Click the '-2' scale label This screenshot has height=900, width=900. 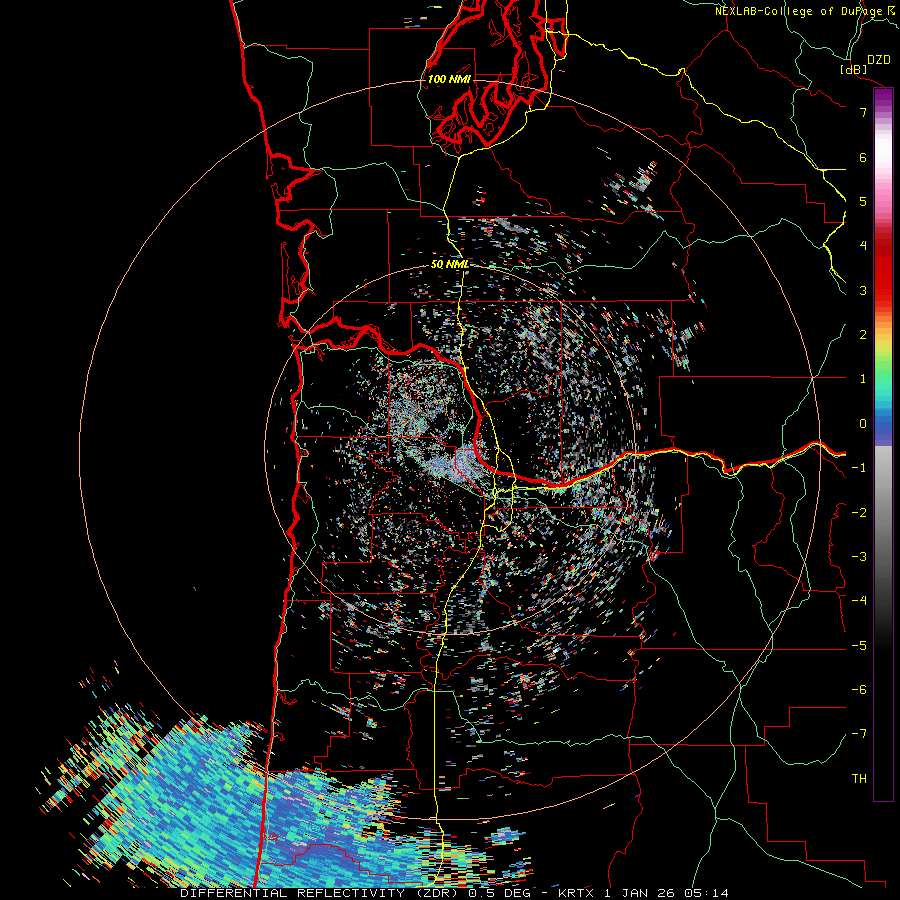tap(859, 513)
